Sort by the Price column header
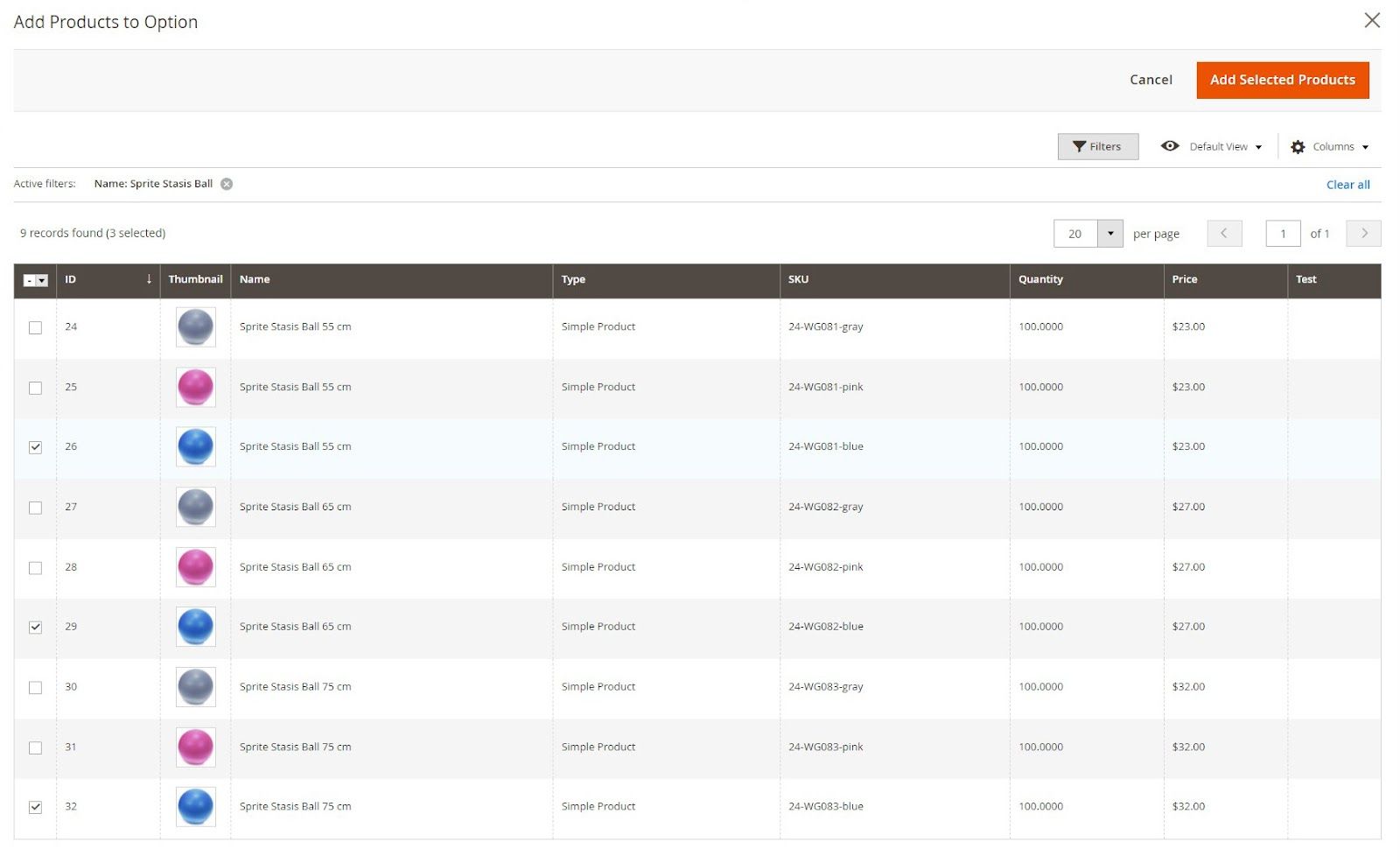Screen dimensions: 1400x863 1225,279
